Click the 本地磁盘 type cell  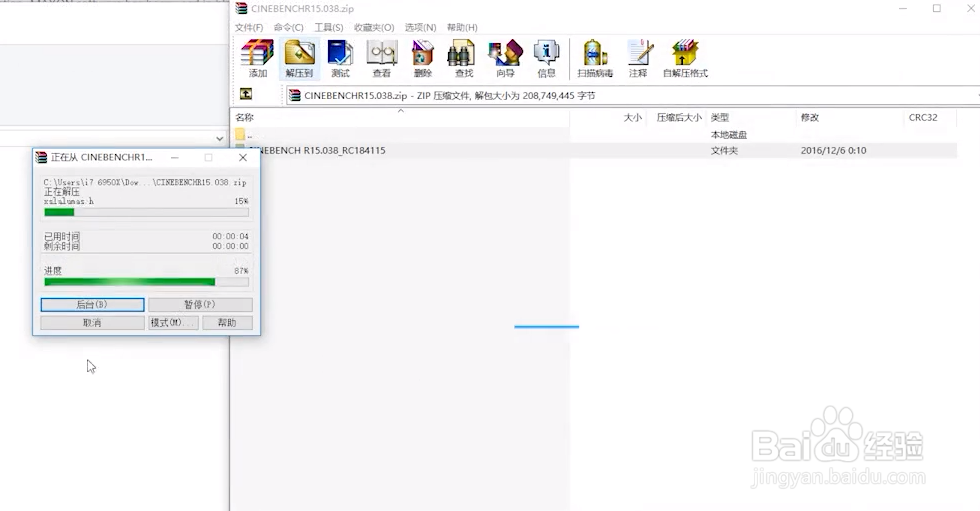(729, 134)
